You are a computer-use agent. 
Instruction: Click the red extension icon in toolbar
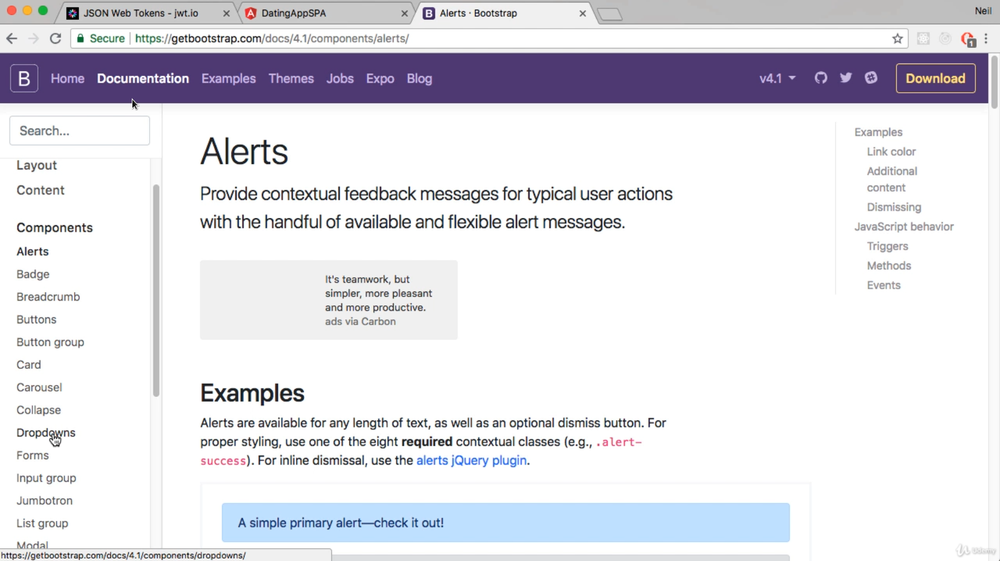click(x=967, y=39)
